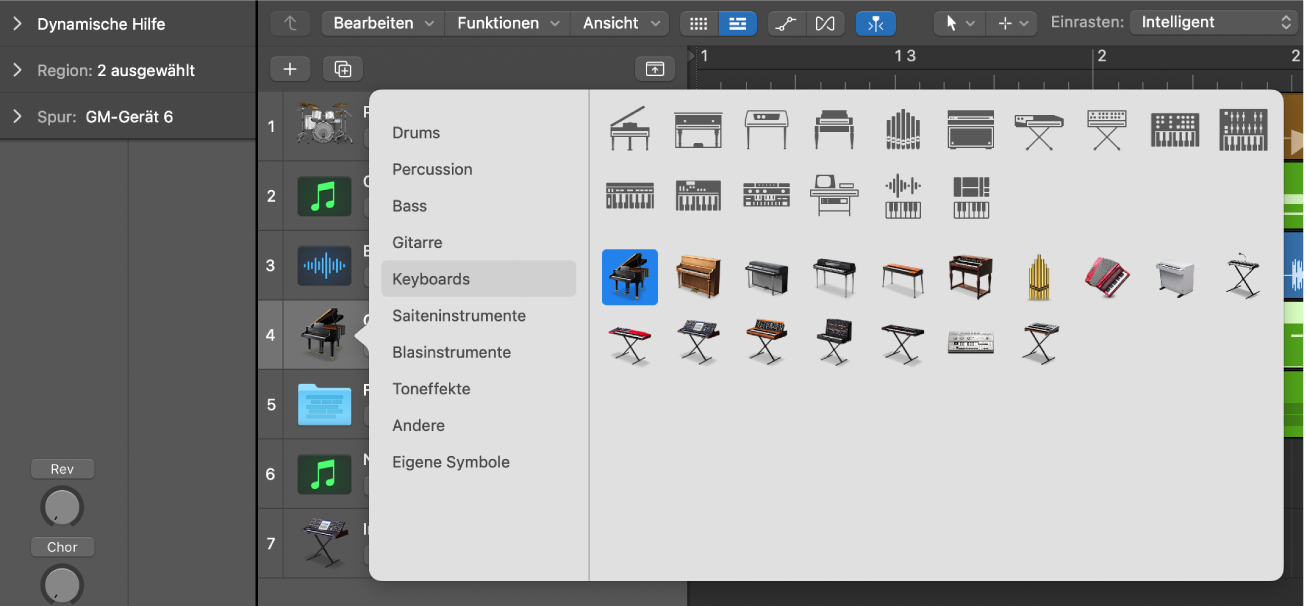Click the Rev send button

pyautogui.click(x=62, y=469)
